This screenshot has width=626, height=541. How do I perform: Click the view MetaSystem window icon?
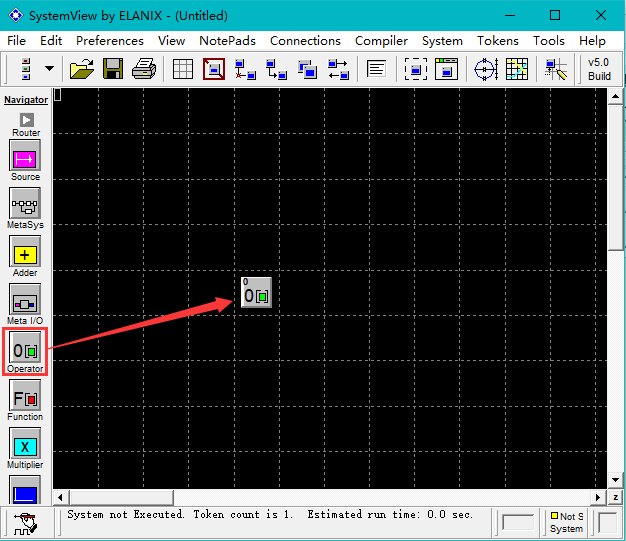[x=446, y=69]
